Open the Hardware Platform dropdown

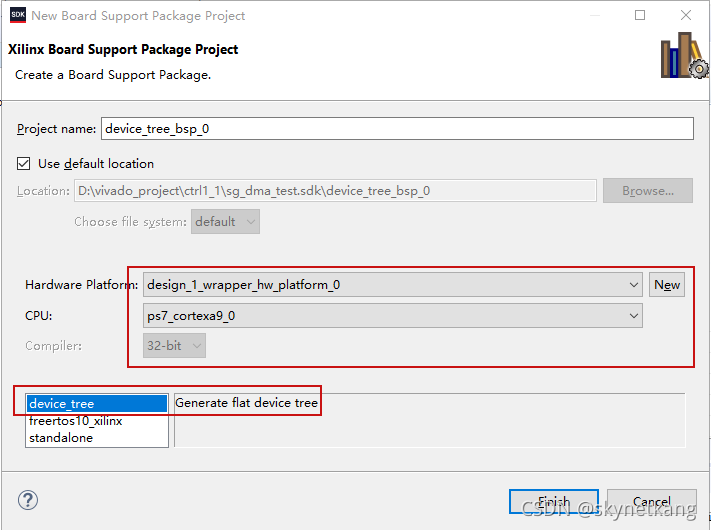tap(393, 285)
